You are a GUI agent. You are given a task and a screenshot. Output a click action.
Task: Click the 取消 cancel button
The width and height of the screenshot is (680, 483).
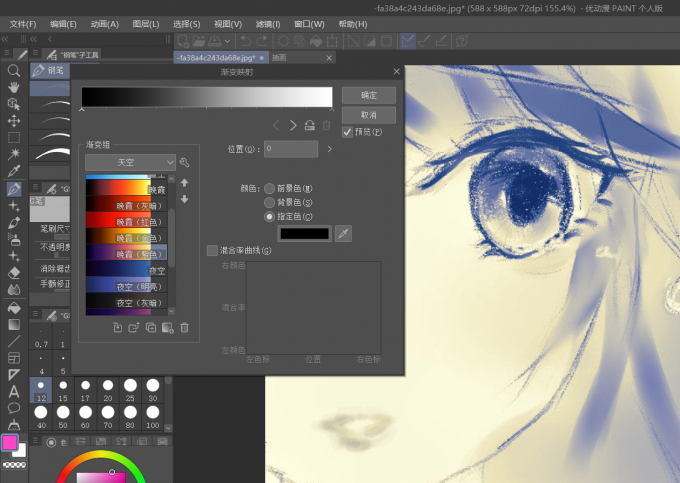pyautogui.click(x=369, y=115)
